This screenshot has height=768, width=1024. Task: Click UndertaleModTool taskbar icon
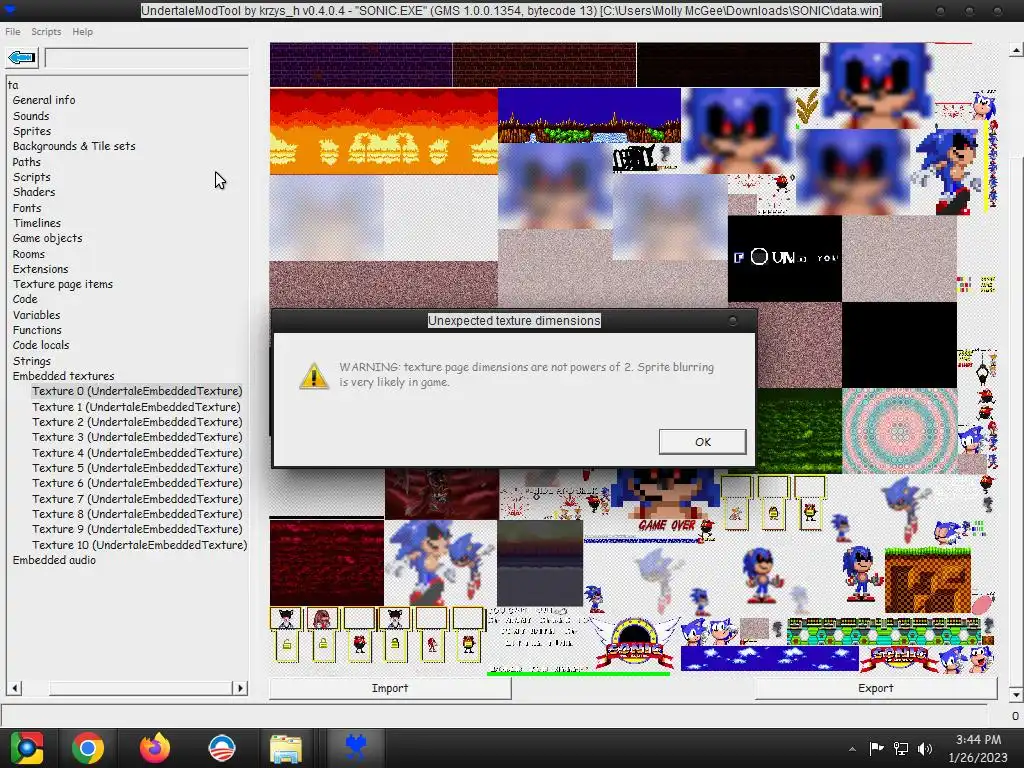pos(355,748)
